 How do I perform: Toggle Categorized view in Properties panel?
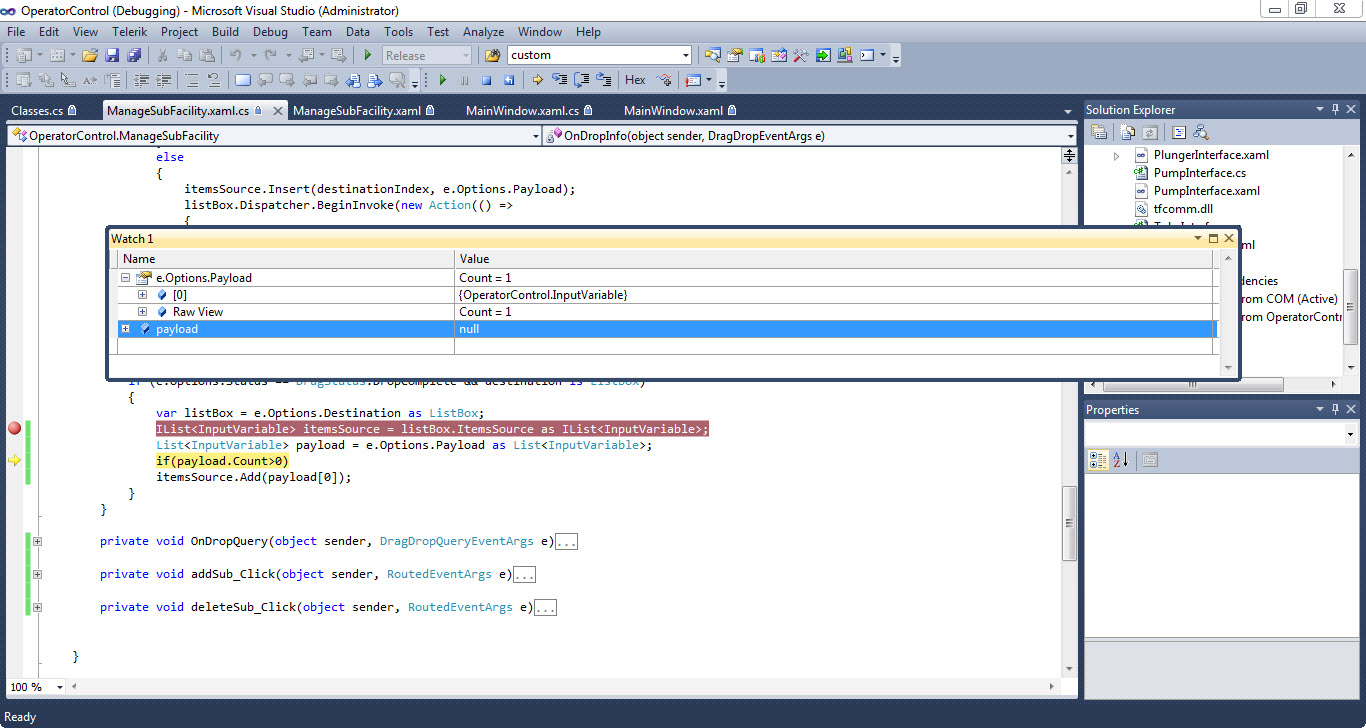(x=1099, y=460)
